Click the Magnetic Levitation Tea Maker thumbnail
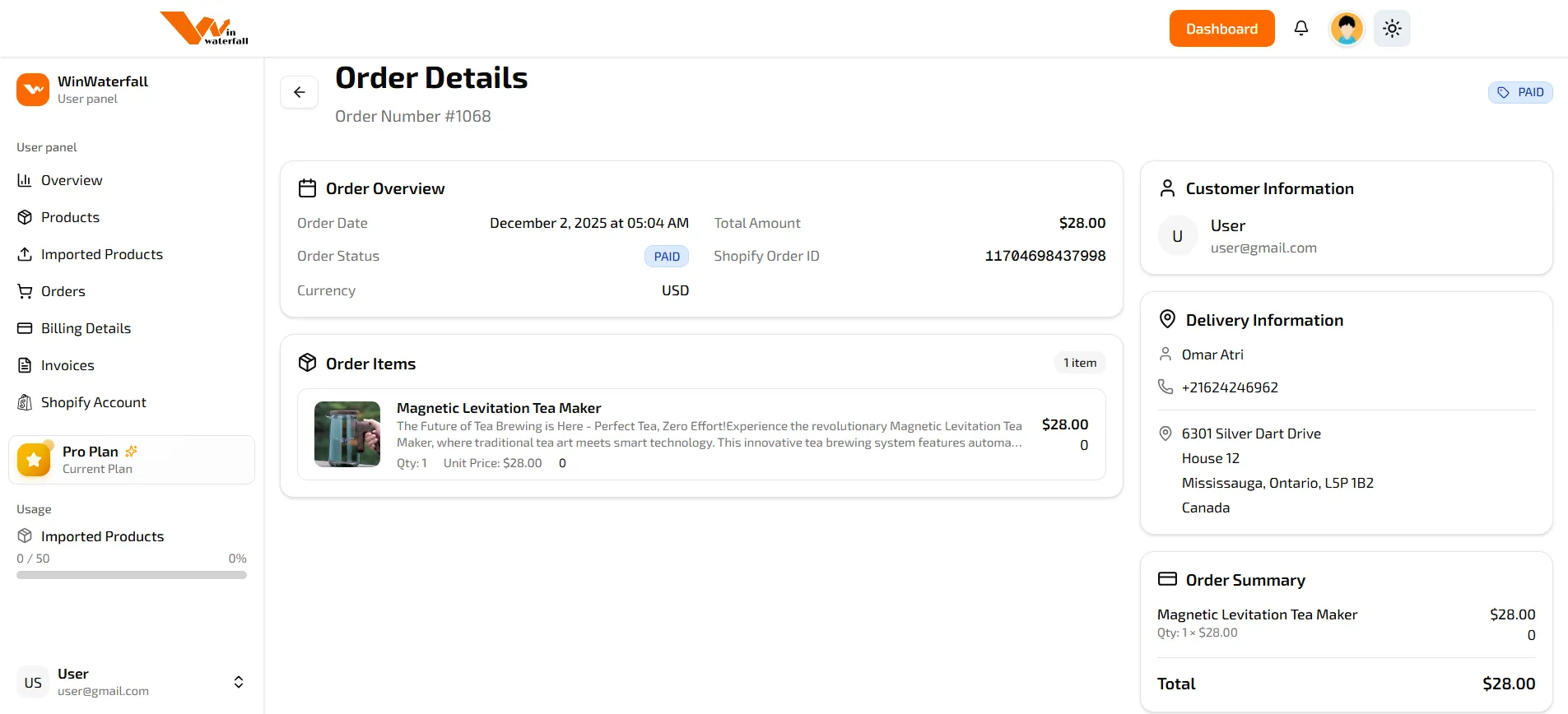 coord(347,434)
